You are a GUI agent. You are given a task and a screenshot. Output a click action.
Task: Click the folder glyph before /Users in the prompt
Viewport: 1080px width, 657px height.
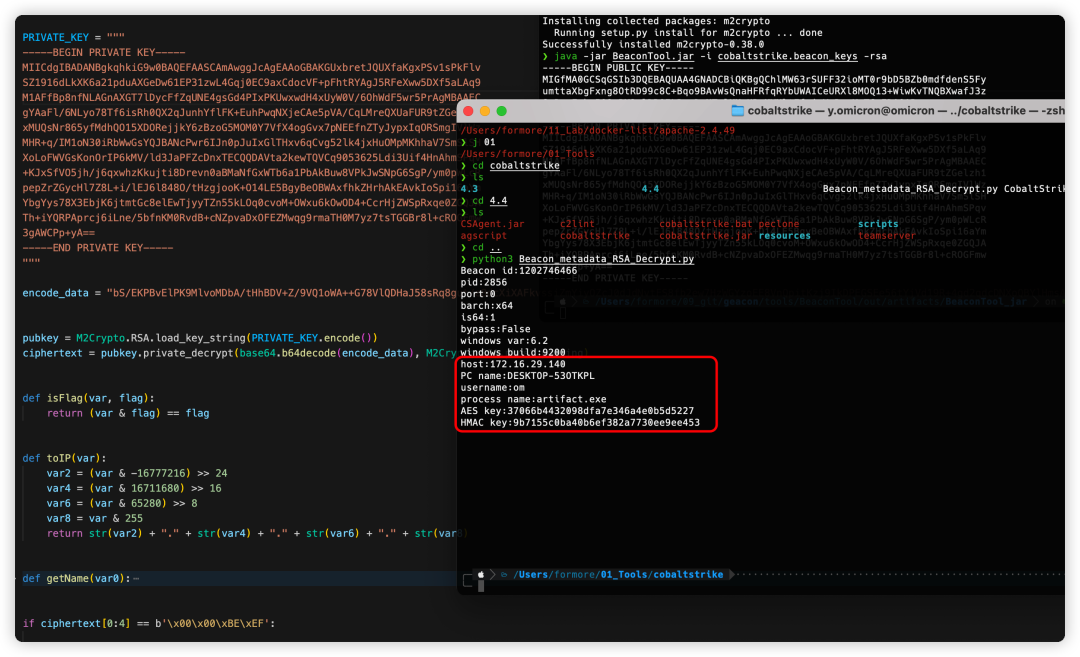(504, 574)
